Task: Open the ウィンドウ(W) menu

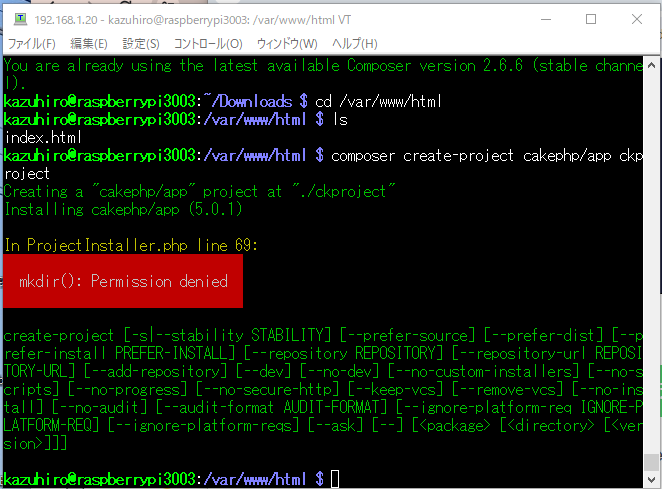Action: coord(287,44)
